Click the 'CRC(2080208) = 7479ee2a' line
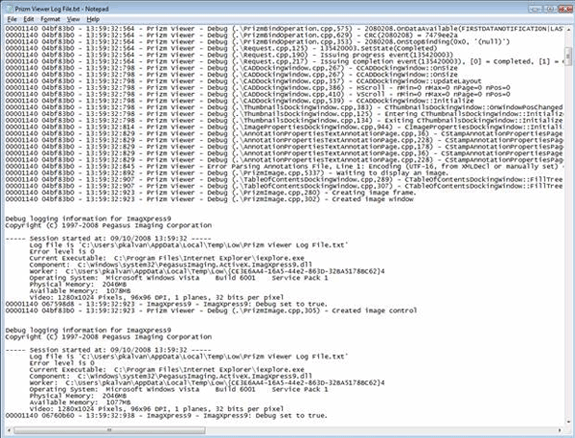Viewport: 575px width, 438px height. click(x=231, y=35)
